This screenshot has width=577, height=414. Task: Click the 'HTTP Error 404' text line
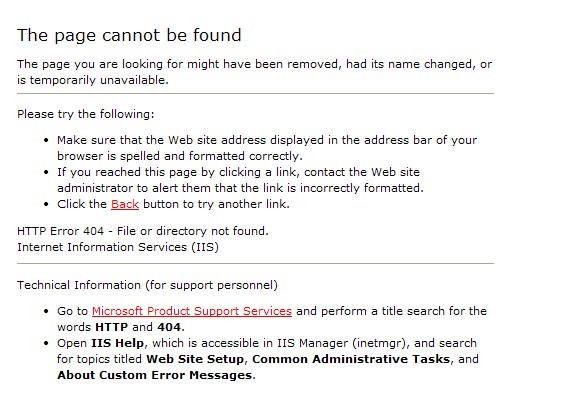point(143,231)
